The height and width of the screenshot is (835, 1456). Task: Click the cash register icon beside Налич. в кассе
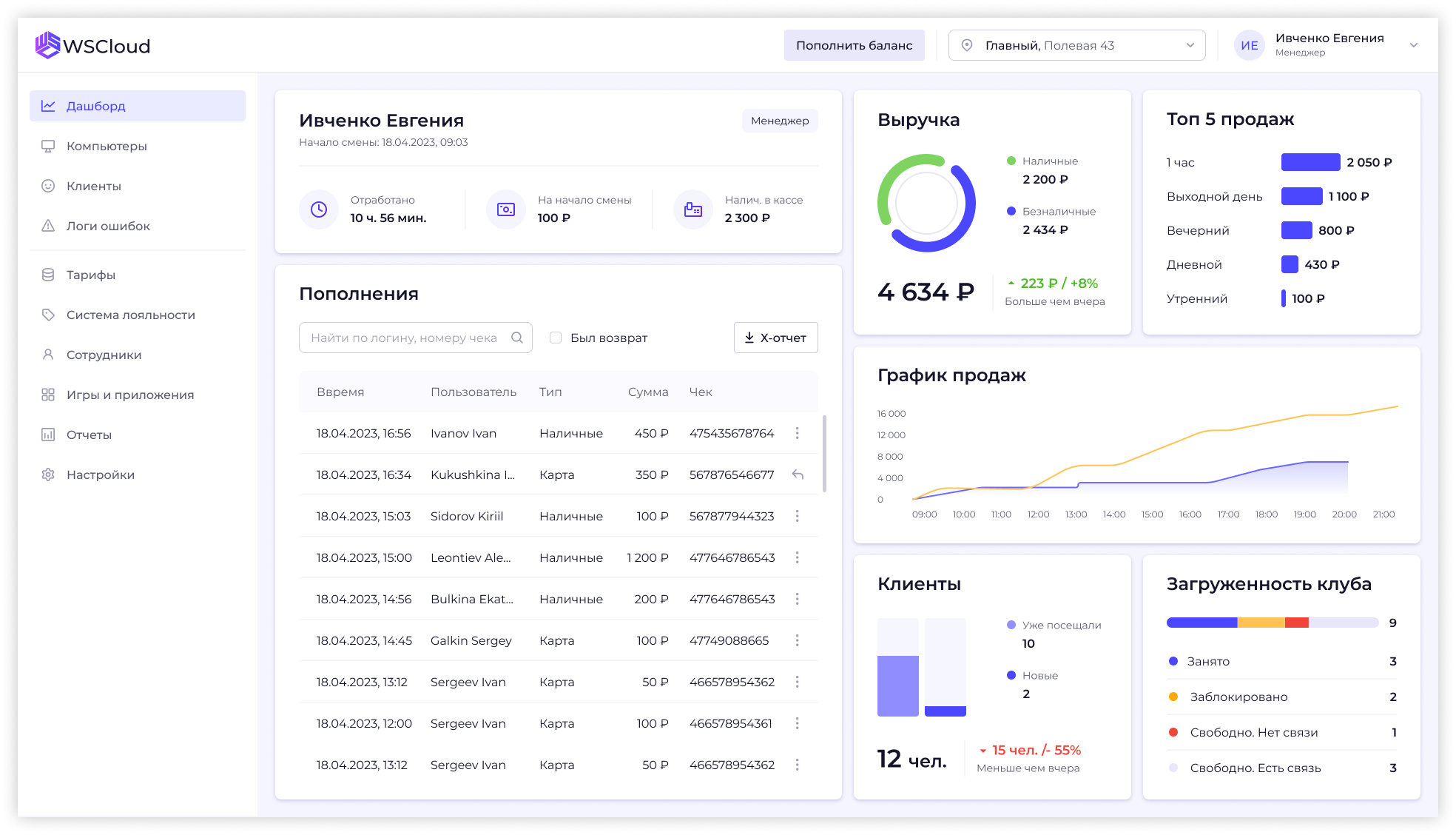pyautogui.click(x=693, y=209)
